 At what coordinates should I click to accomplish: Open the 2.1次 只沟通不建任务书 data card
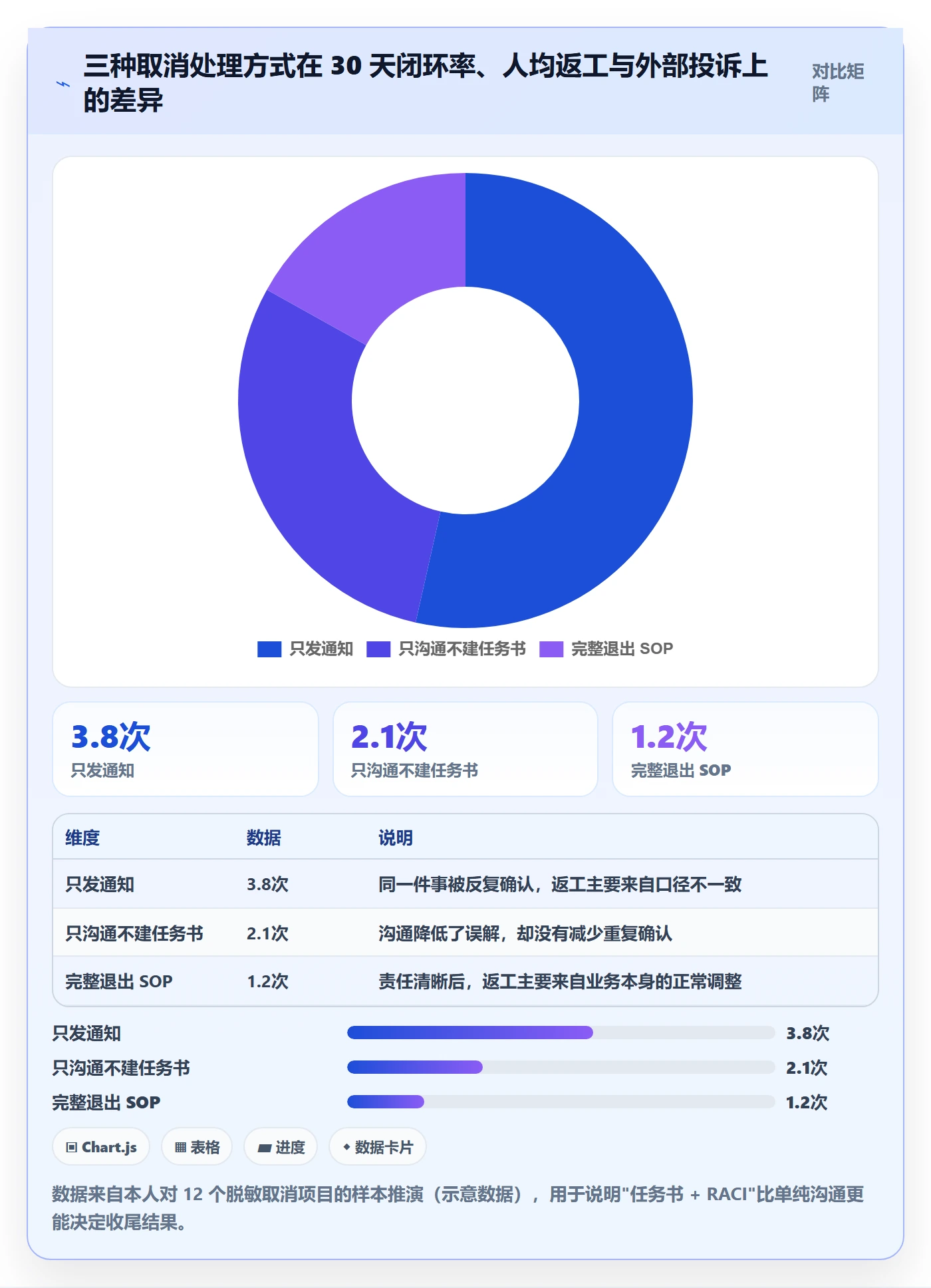(465, 749)
